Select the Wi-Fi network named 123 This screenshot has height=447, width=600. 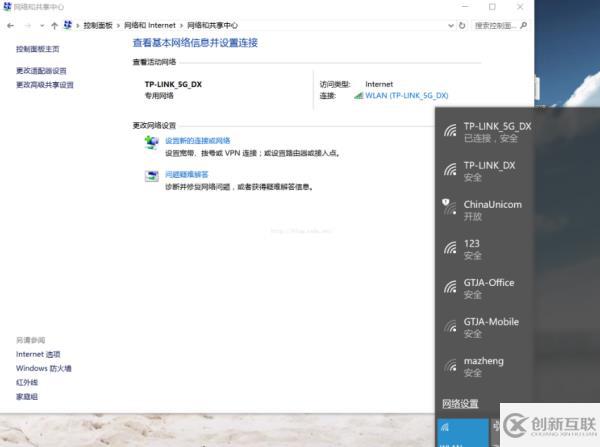click(x=471, y=244)
